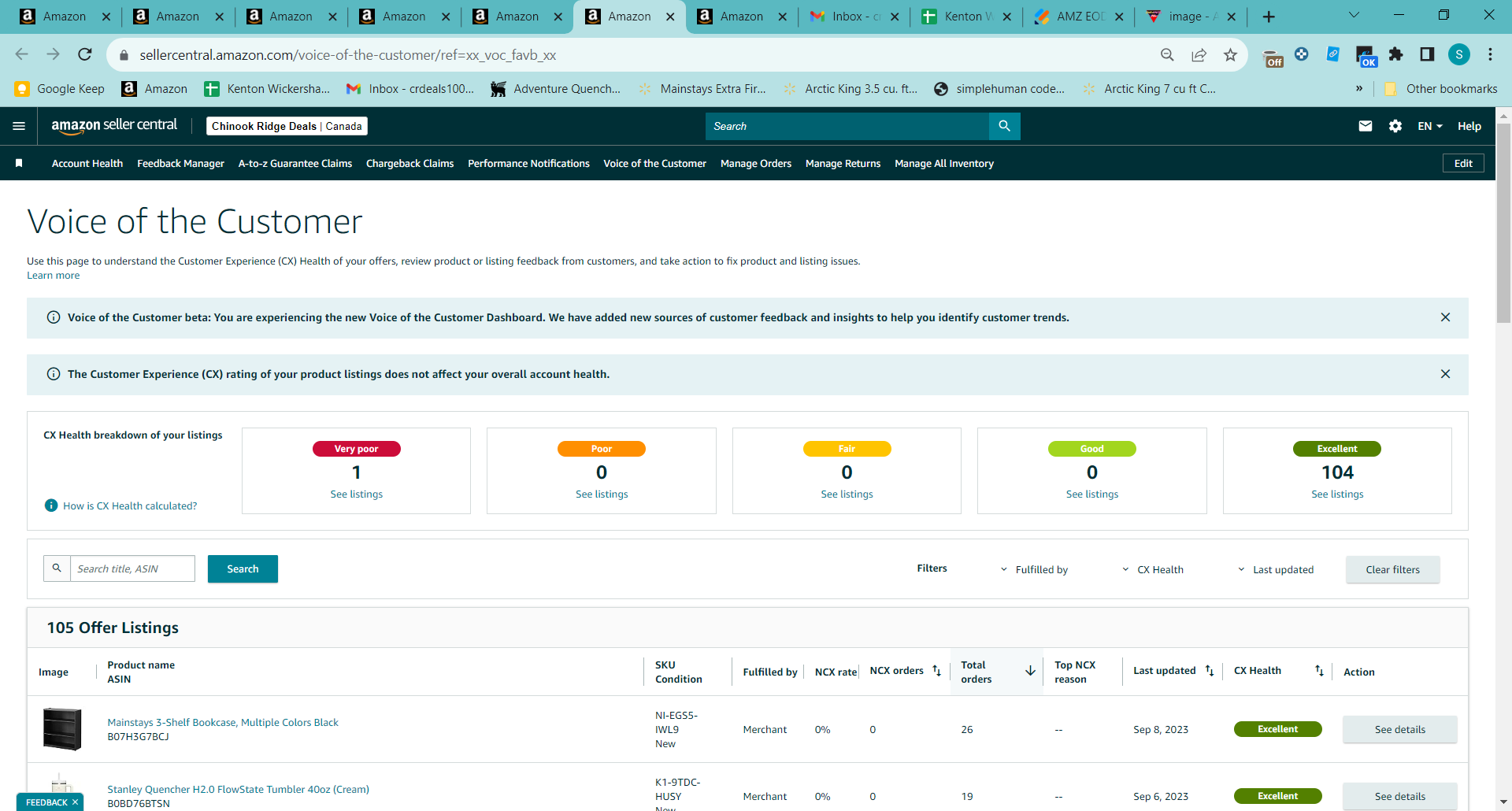Open the Chrome profile avatar S
Viewport: 1512px width, 811px height.
click(1459, 54)
